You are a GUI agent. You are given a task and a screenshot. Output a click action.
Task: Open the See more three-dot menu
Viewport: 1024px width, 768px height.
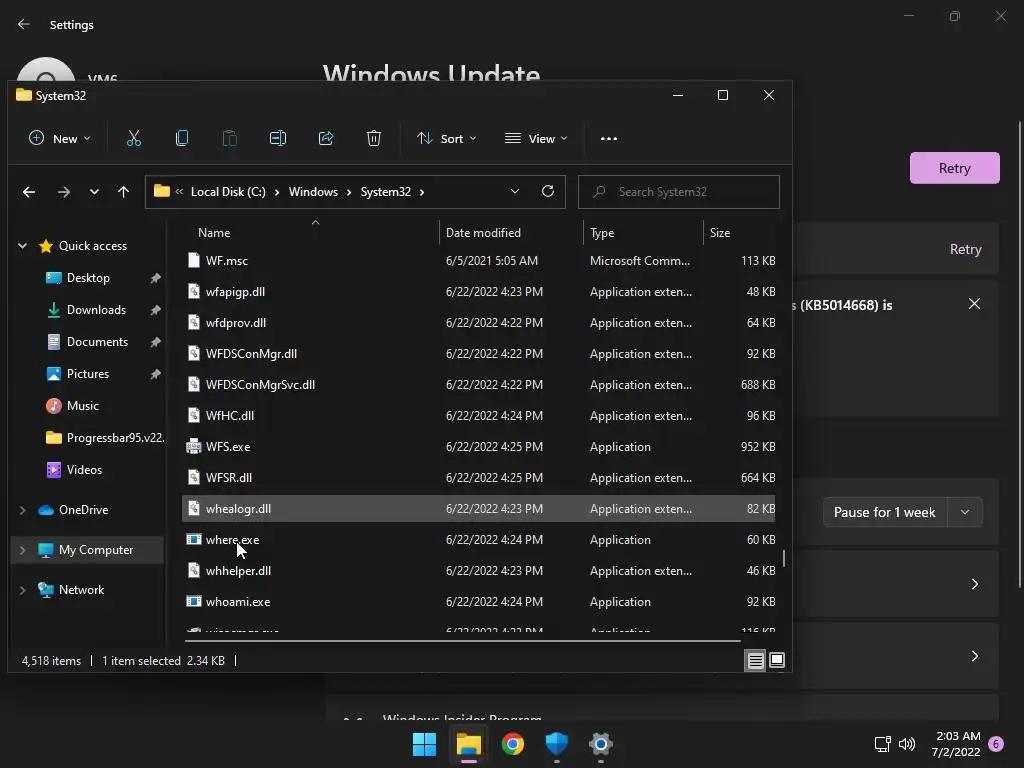pos(609,138)
